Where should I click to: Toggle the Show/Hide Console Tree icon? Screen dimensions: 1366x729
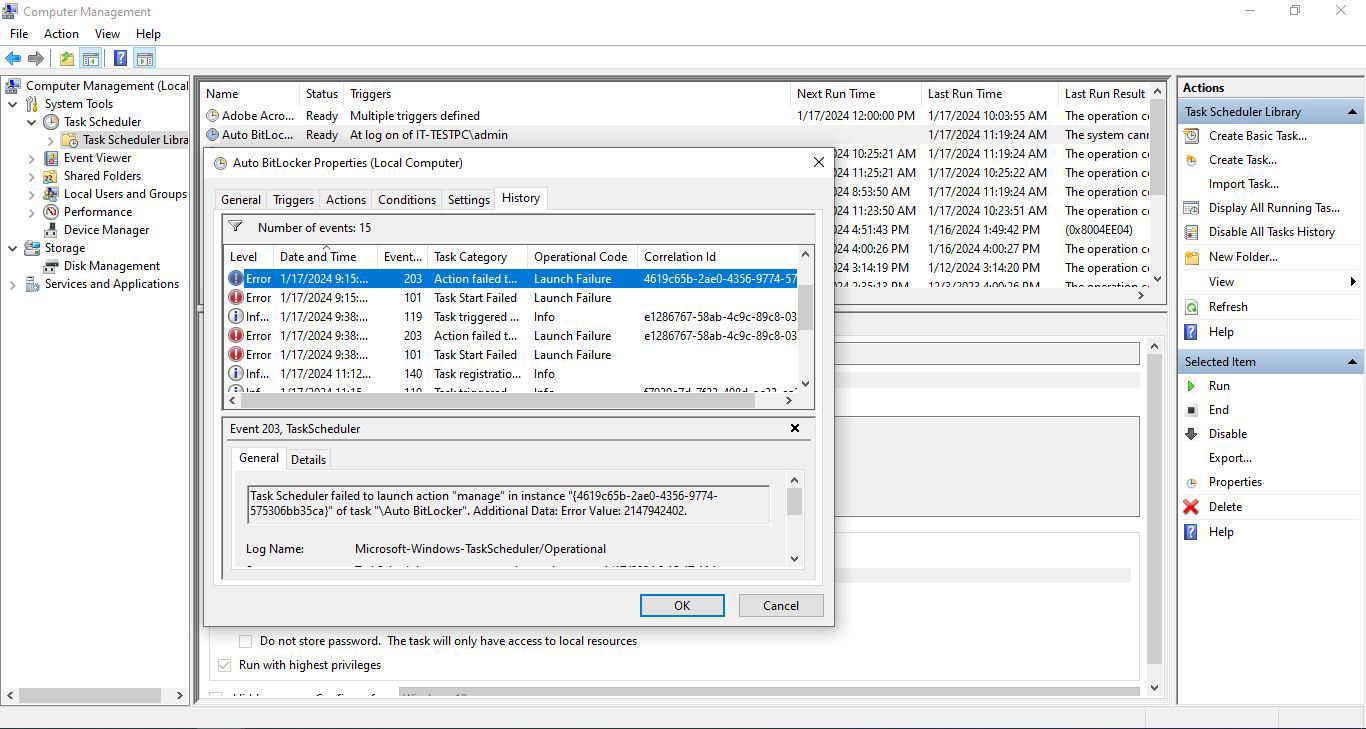(91, 59)
